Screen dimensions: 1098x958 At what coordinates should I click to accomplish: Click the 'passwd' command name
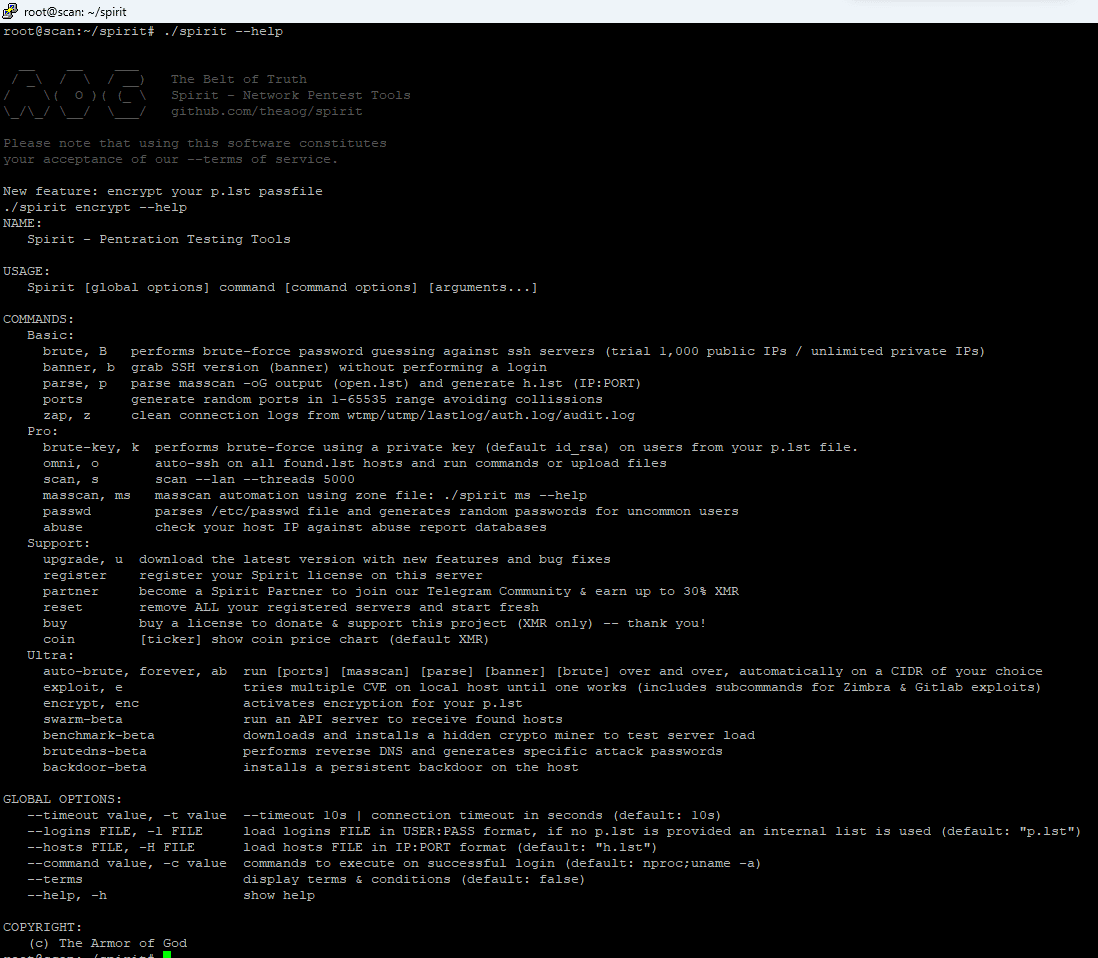point(67,511)
